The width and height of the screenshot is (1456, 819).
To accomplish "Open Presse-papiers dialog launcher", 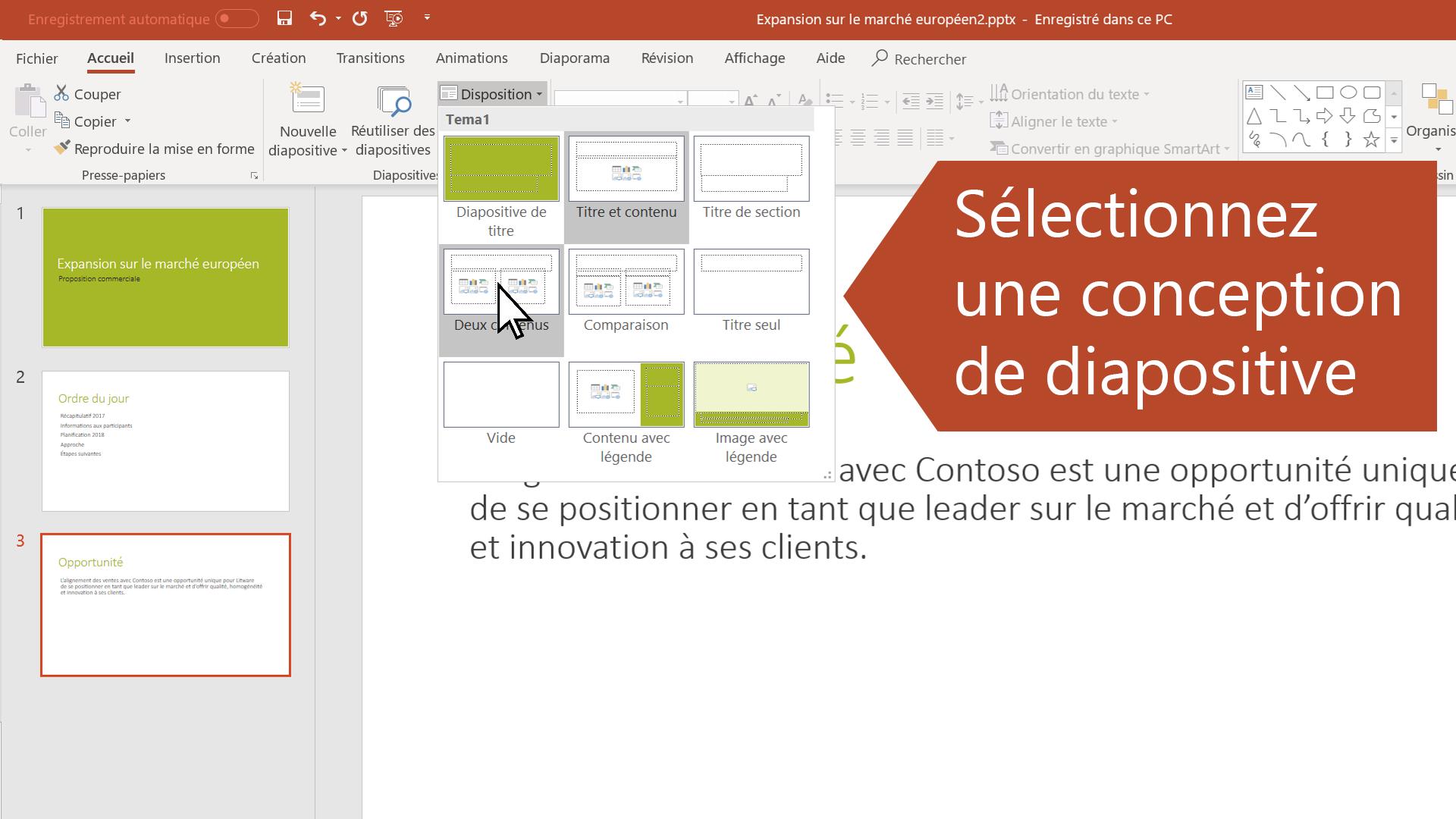I will coord(254,176).
